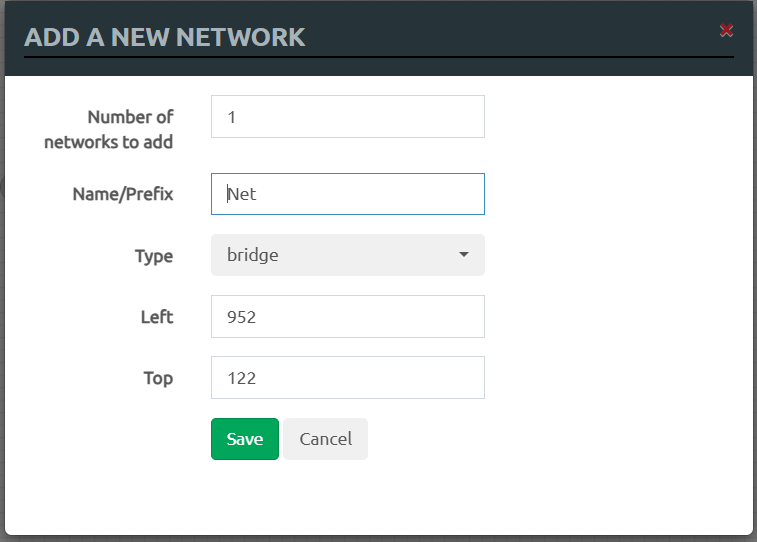The image size is (757, 542).
Task: Click the caret arrow on Type selector
Action: (x=463, y=254)
